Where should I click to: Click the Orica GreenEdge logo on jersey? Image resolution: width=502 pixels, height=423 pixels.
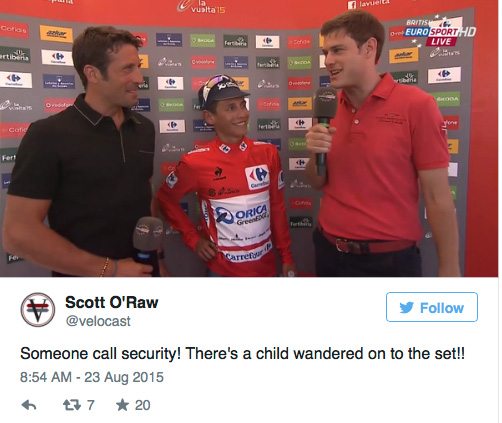(x=241, y=215)
